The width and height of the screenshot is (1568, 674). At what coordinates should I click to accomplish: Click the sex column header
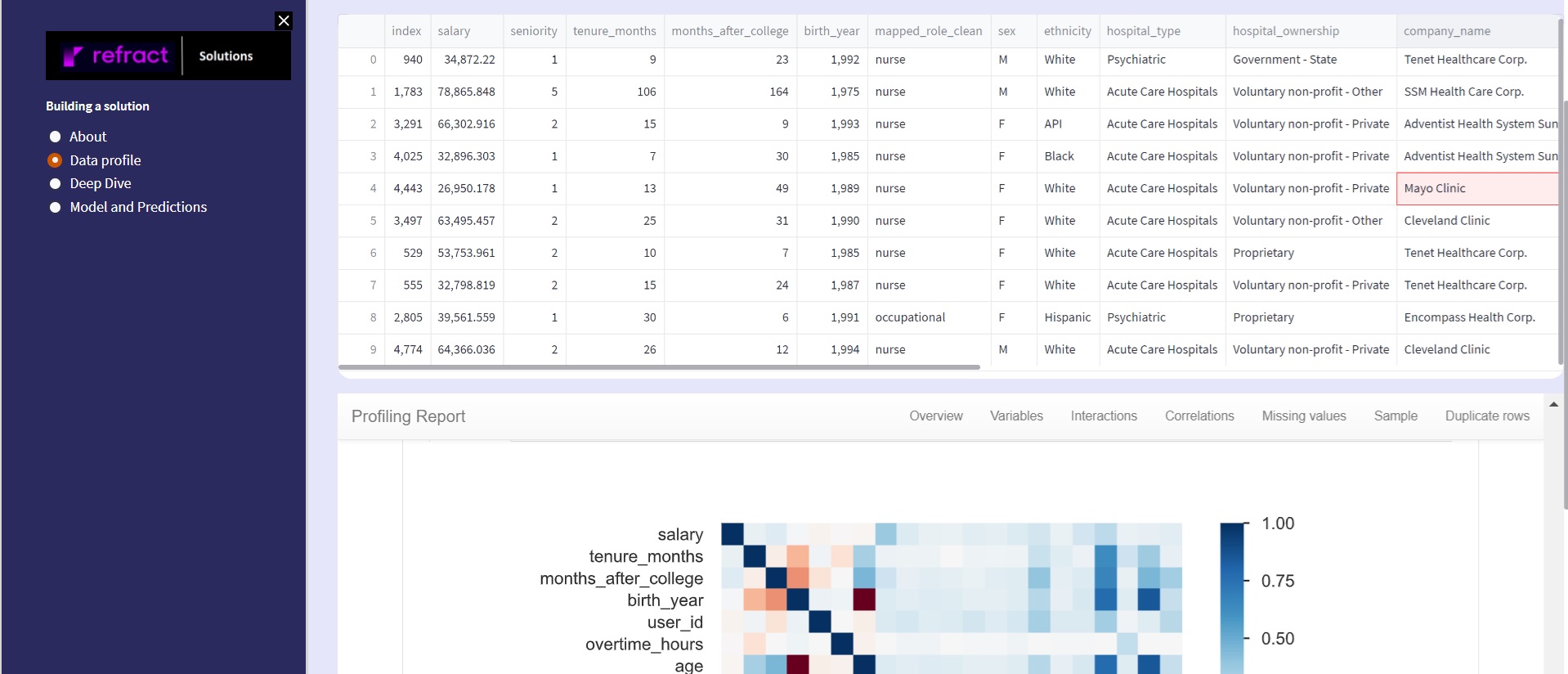pos(1014,31)
